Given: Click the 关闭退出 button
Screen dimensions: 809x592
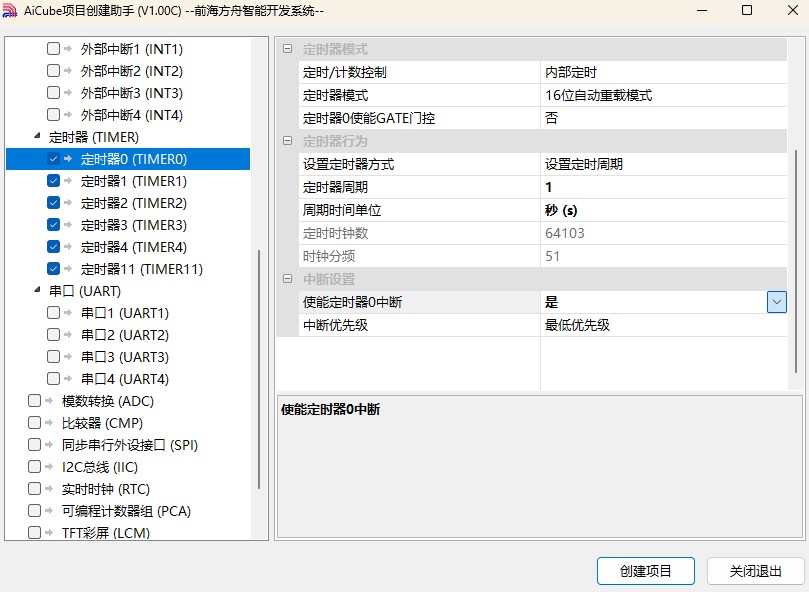Looking at the screenshot, I should (755, 571).
